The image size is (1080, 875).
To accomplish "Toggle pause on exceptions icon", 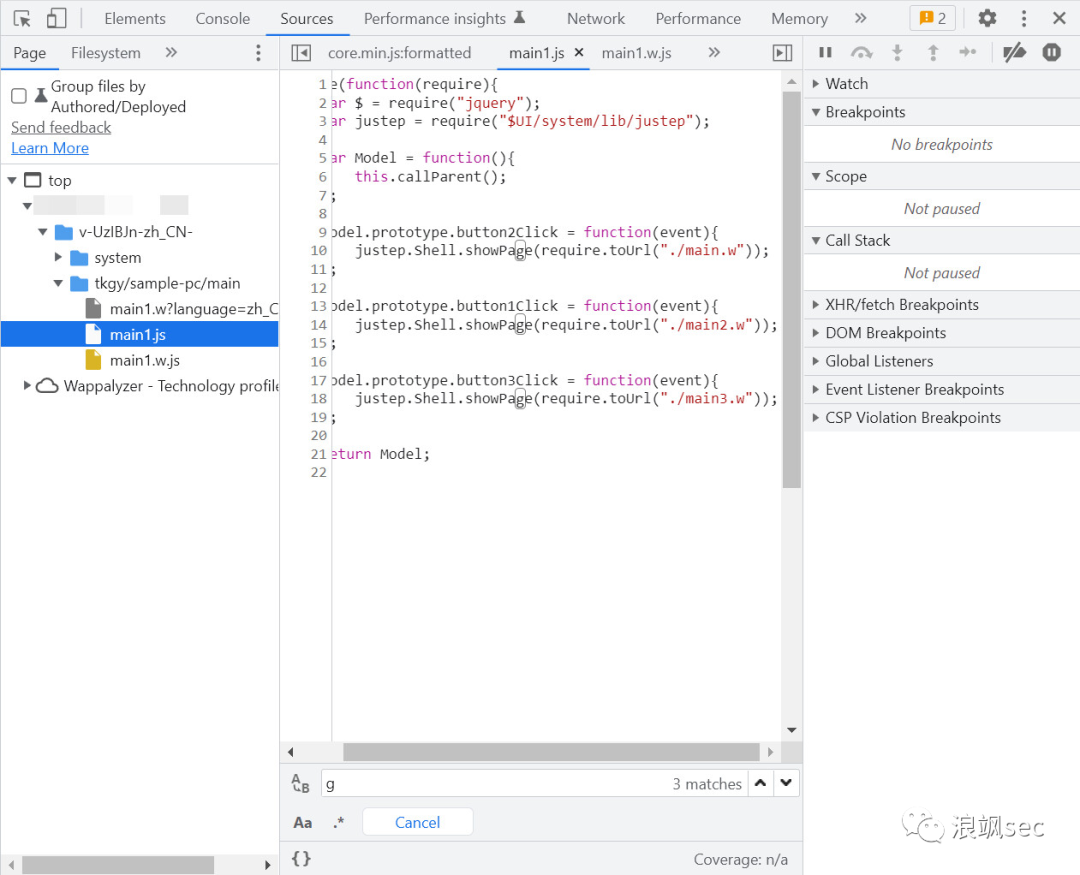I will tap(1051, 52).
